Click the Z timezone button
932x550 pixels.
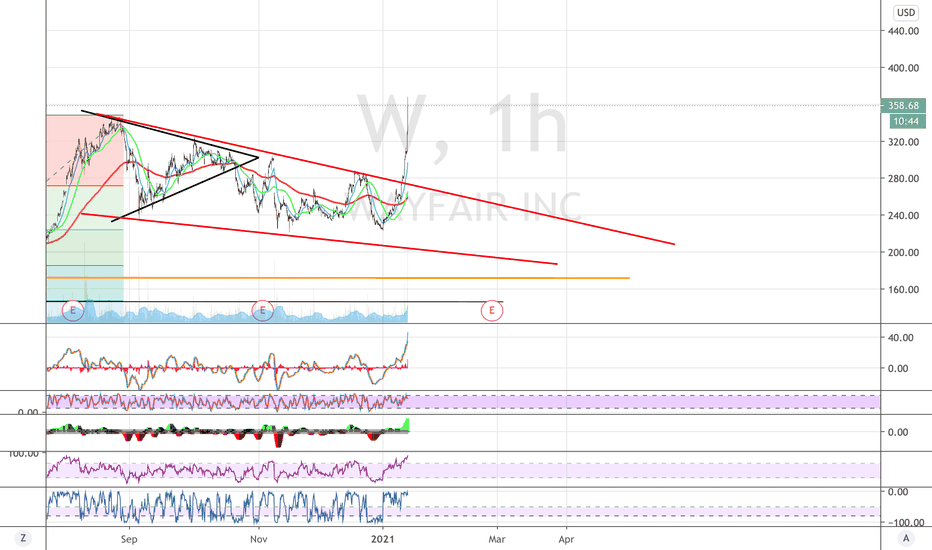click(x=23, y=539)
